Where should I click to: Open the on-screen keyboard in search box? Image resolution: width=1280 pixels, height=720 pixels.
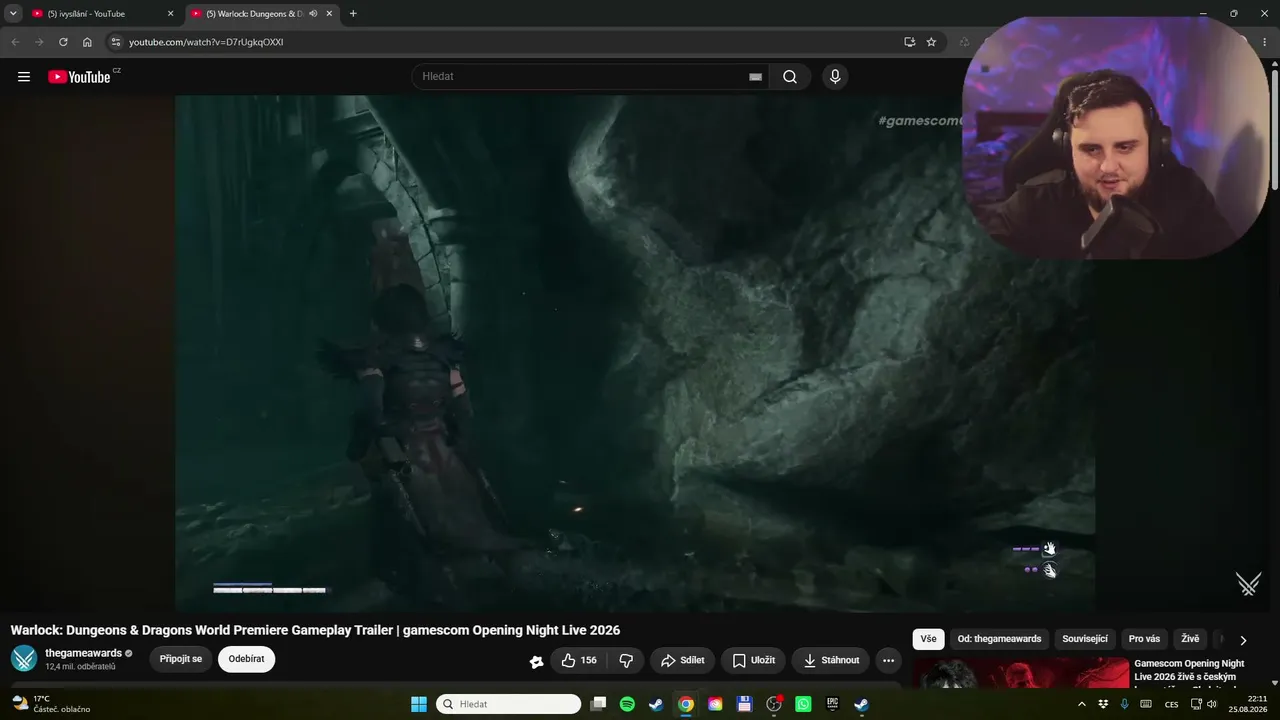point(756,77)
